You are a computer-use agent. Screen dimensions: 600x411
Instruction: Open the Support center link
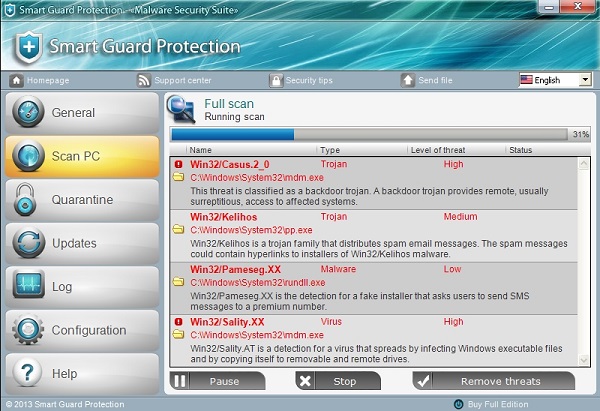pyautogui.click(x=183, y=80)
